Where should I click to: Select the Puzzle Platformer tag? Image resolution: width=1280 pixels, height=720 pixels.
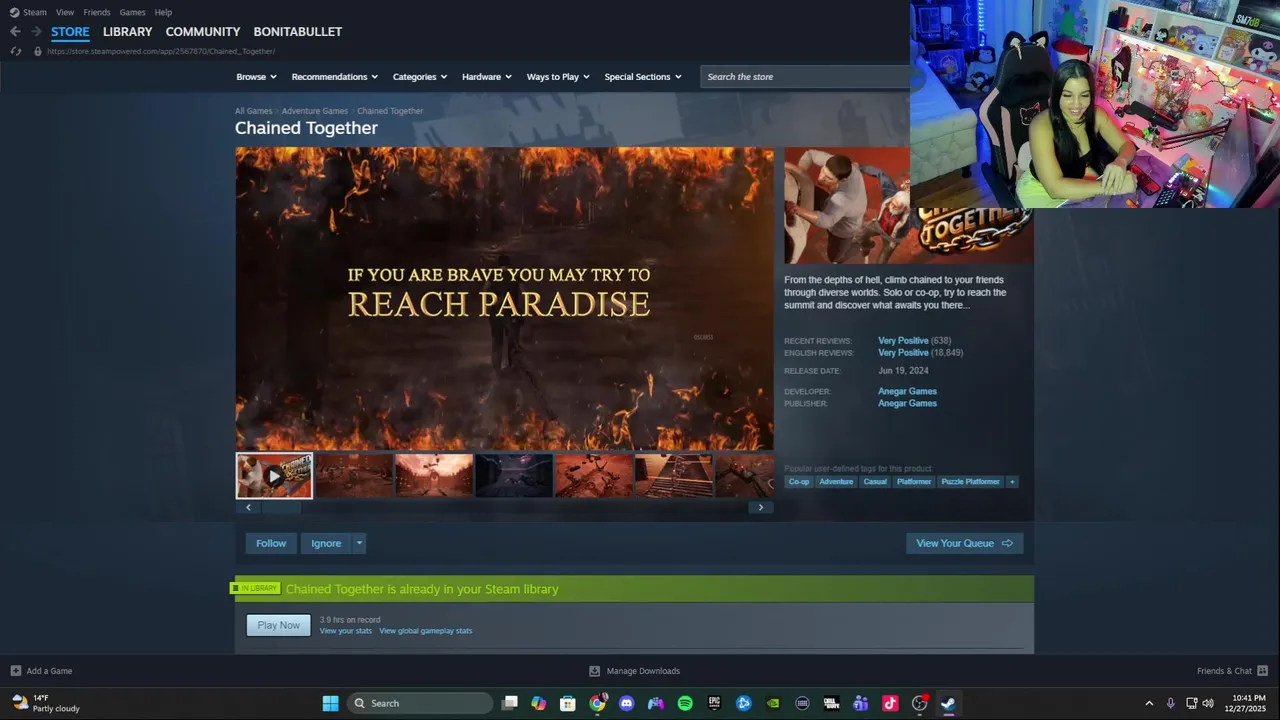(x=970, y=482)
